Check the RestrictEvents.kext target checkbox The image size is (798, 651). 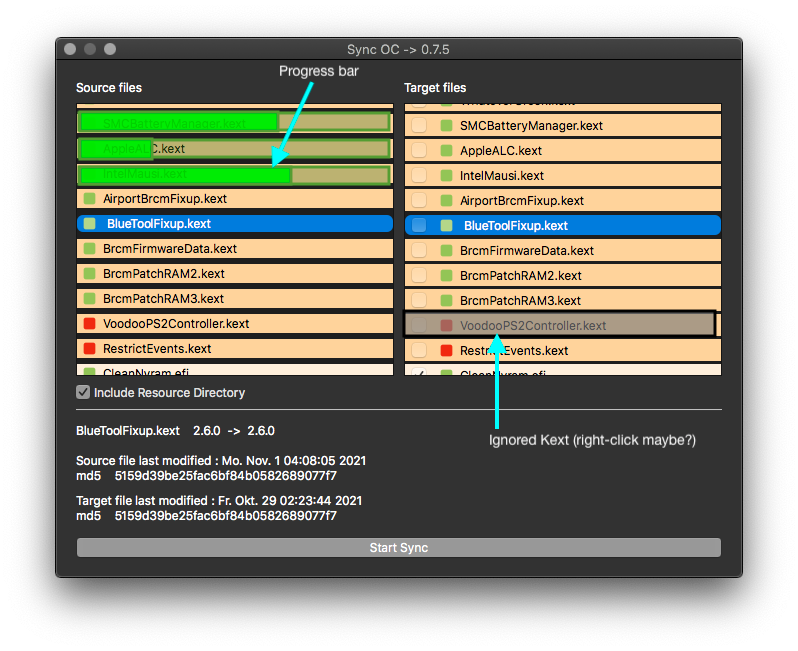tap(419, 350)
